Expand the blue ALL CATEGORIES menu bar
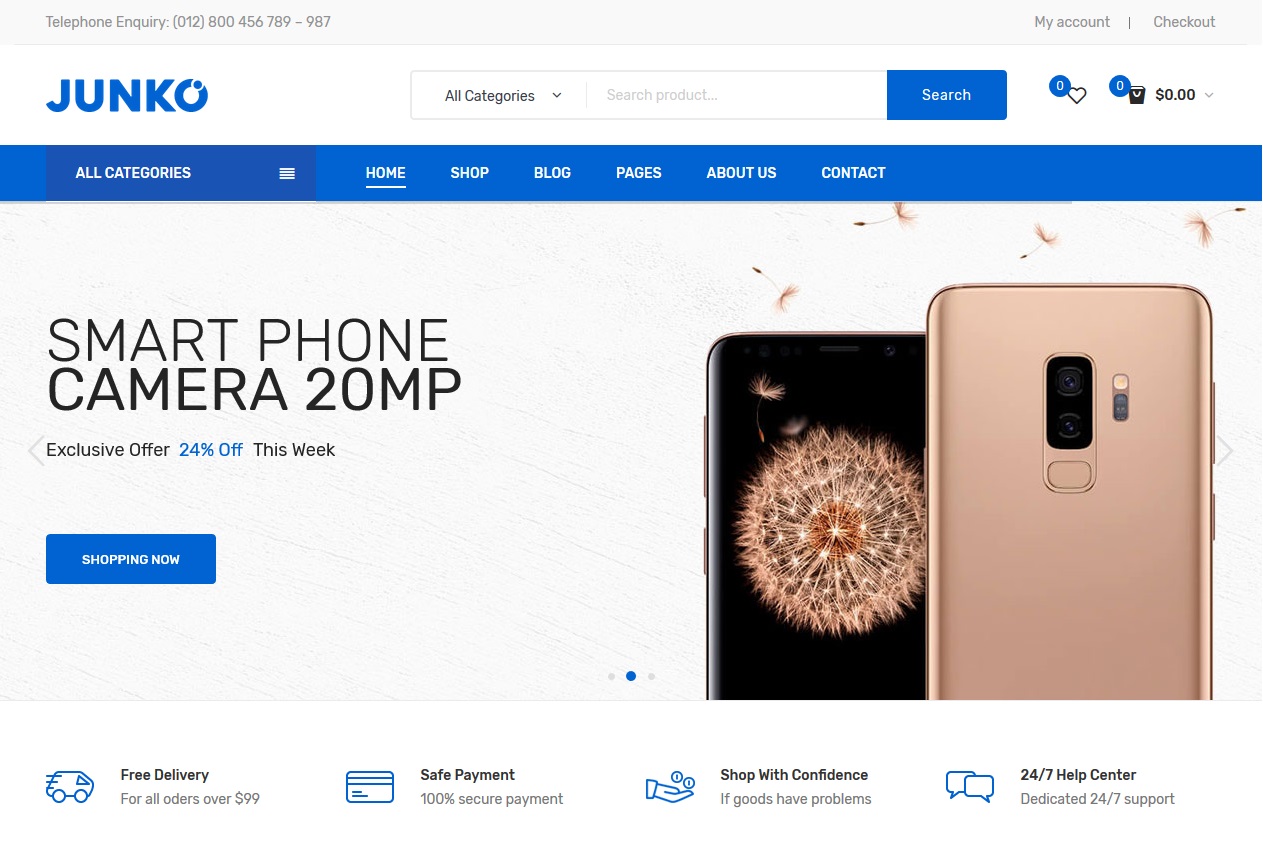The image size is (1263, 849). click(181, 173)
